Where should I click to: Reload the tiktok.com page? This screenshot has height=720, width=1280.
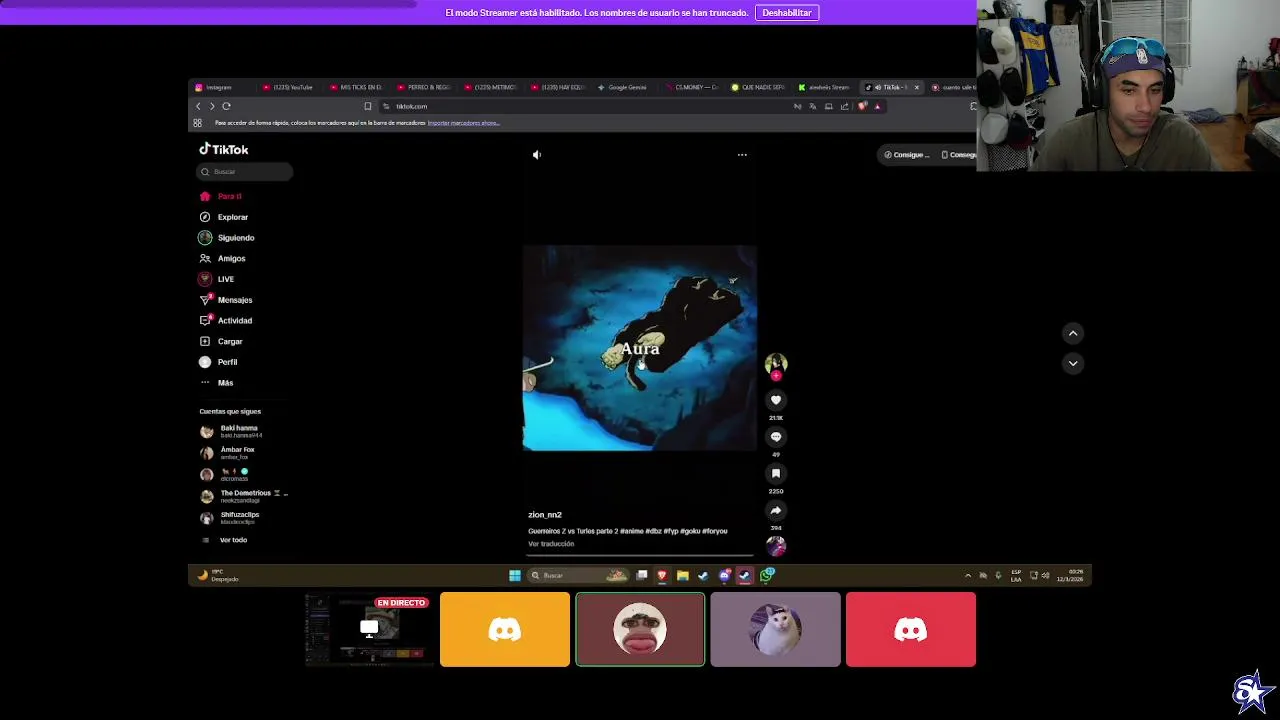pyautogui.click(x=226, y=106)
